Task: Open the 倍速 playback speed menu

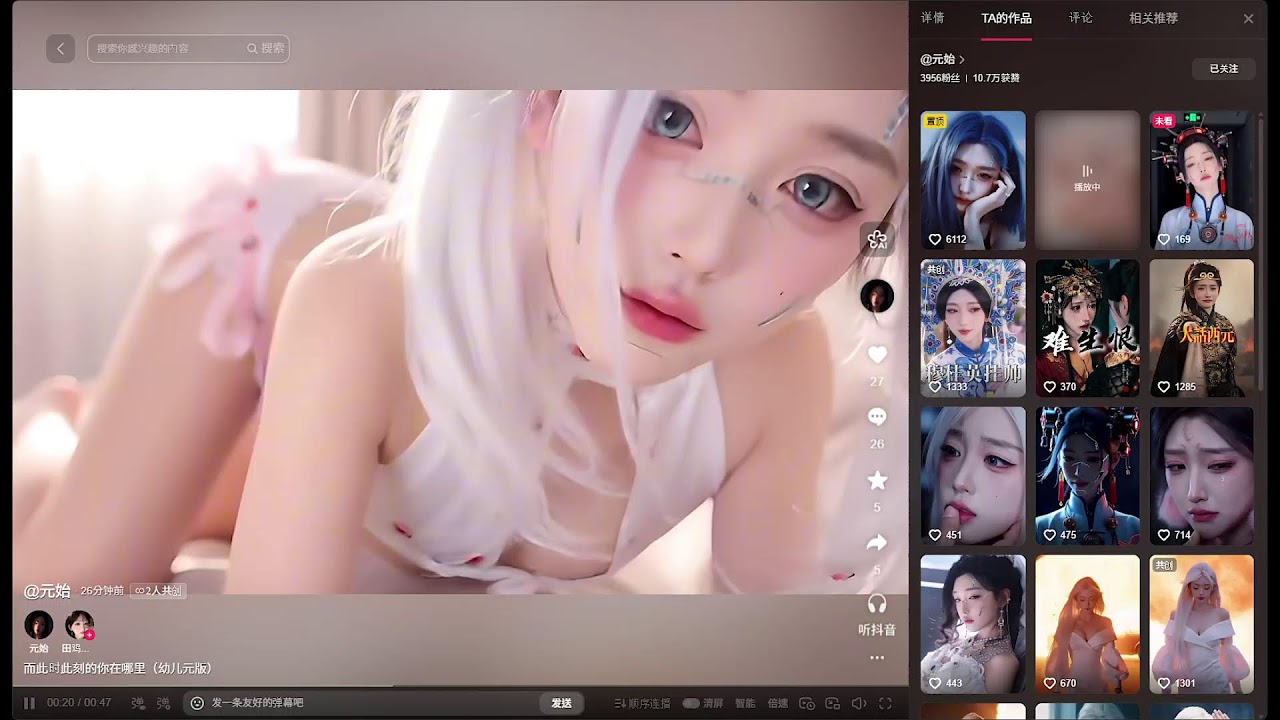Action: tap(778, 703)
